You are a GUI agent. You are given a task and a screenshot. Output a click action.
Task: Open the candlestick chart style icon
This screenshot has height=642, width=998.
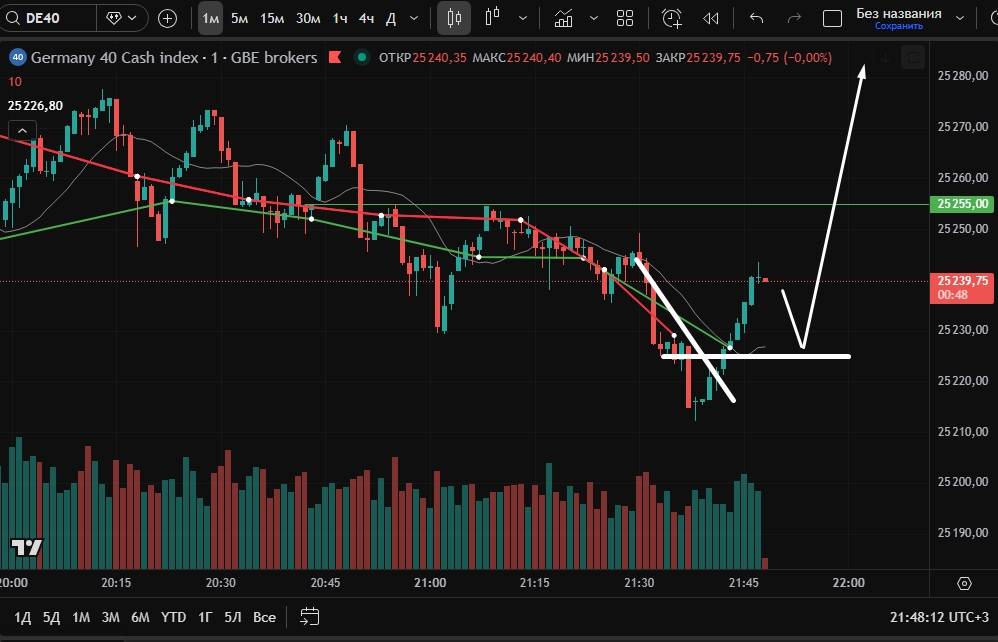tap(454, 18)
